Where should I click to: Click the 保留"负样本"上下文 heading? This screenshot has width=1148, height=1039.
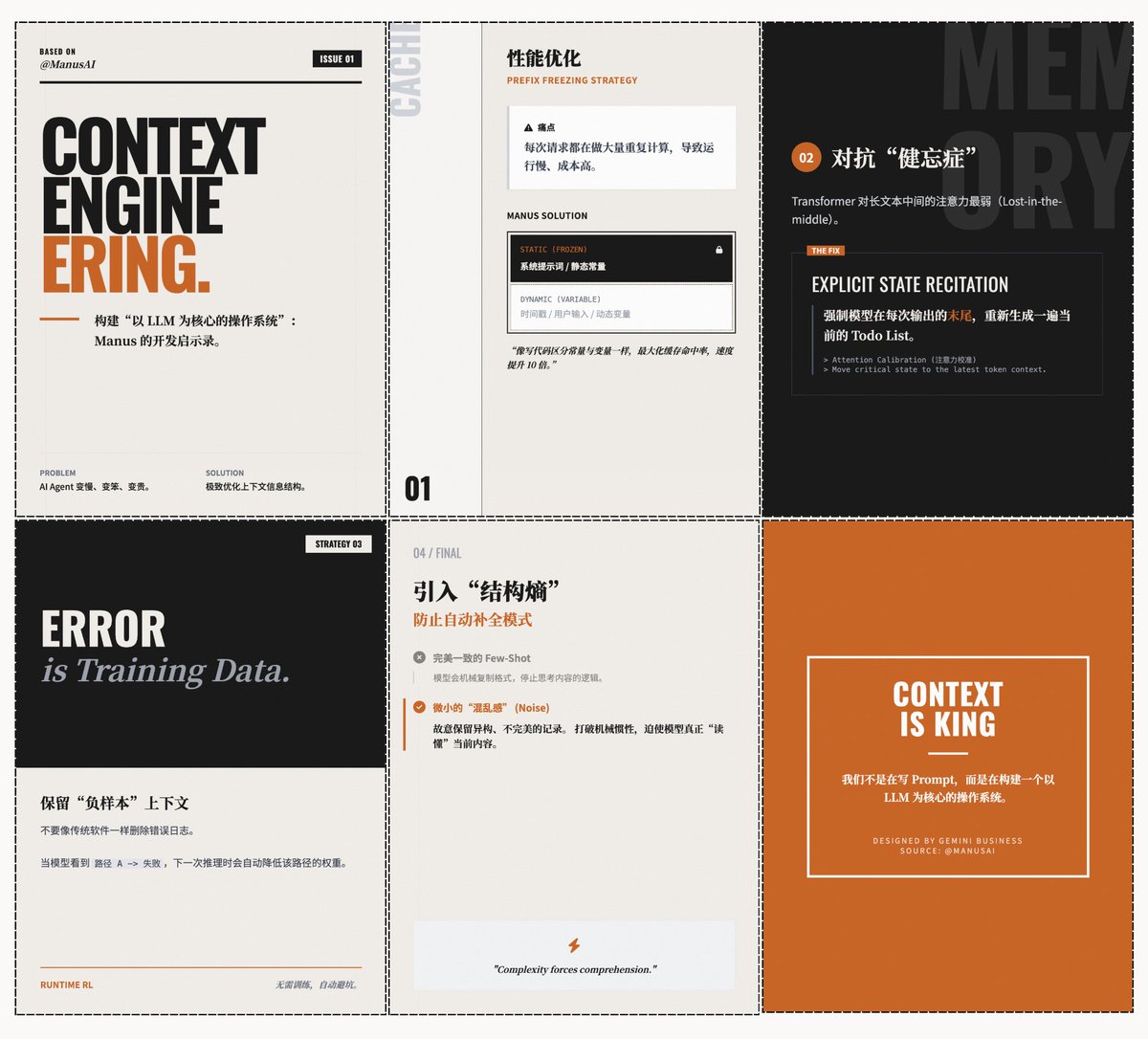tap(114, 803)
